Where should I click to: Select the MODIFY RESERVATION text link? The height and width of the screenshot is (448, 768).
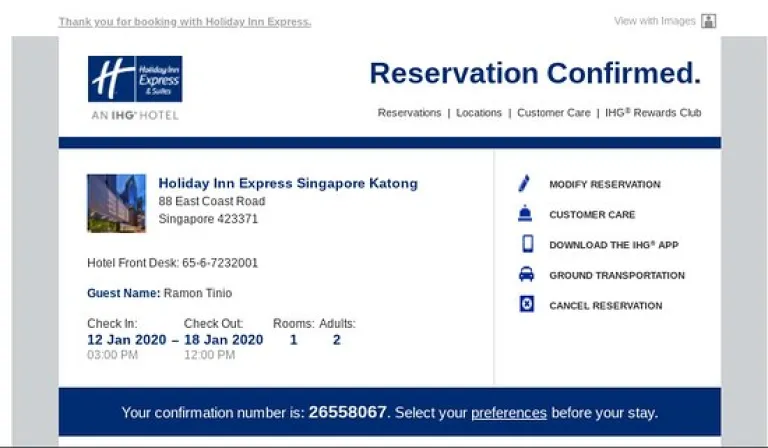pos(604,185)
